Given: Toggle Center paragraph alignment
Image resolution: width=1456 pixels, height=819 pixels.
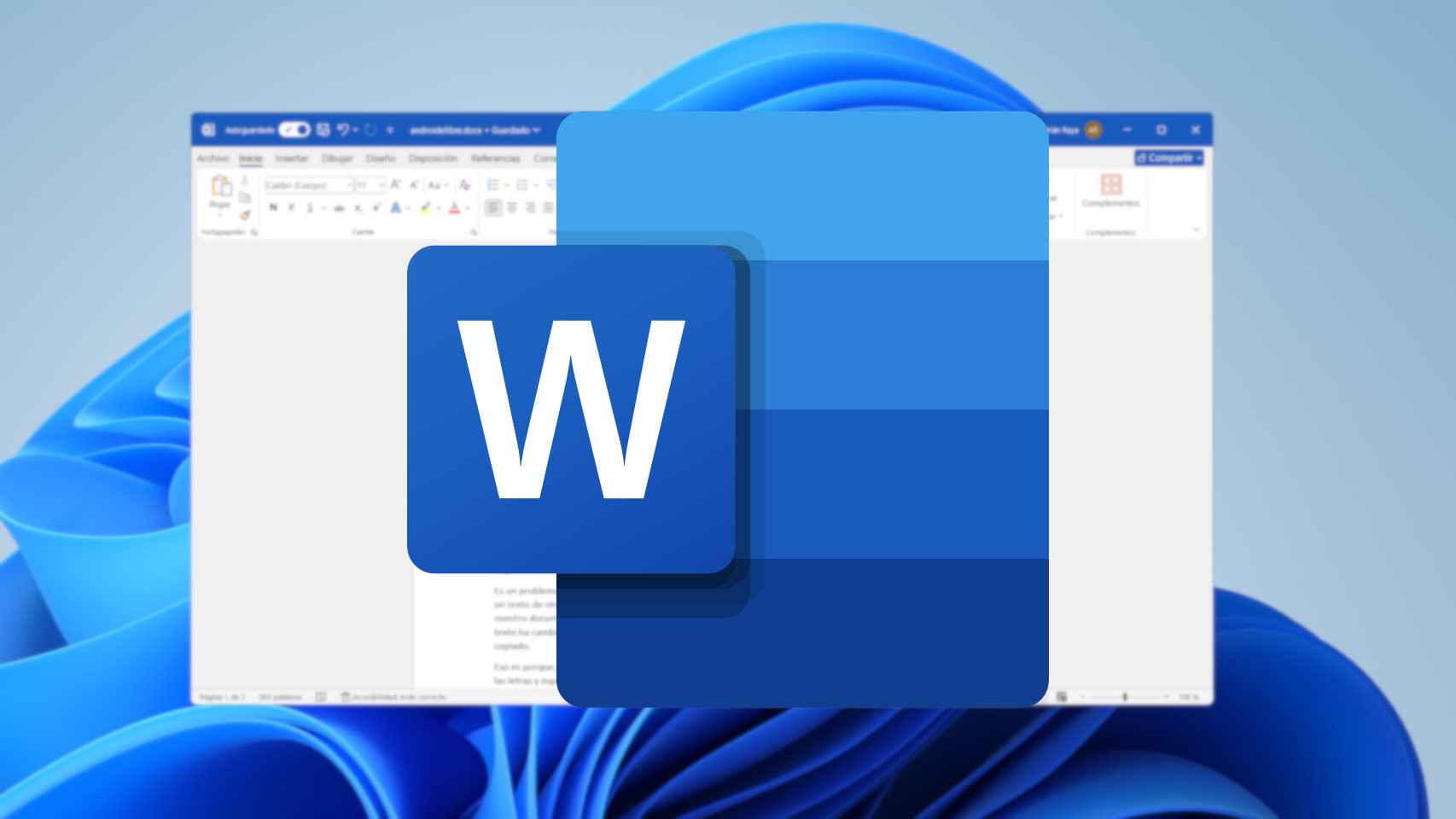Looking at the screenshot, I should coord(512,207).
